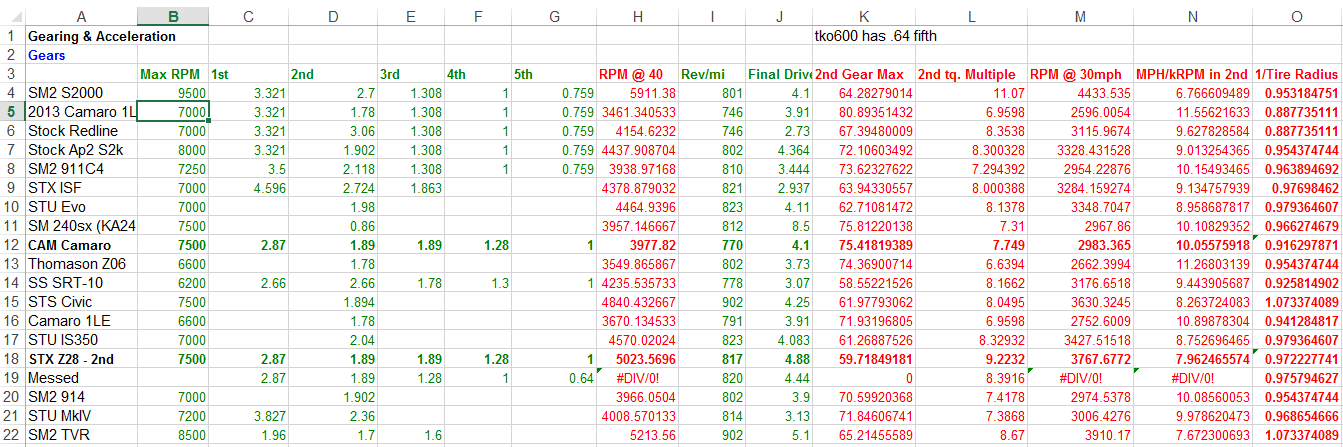Select the 'SM2 914' cell

pyautogui.click(x=81, y=397)
